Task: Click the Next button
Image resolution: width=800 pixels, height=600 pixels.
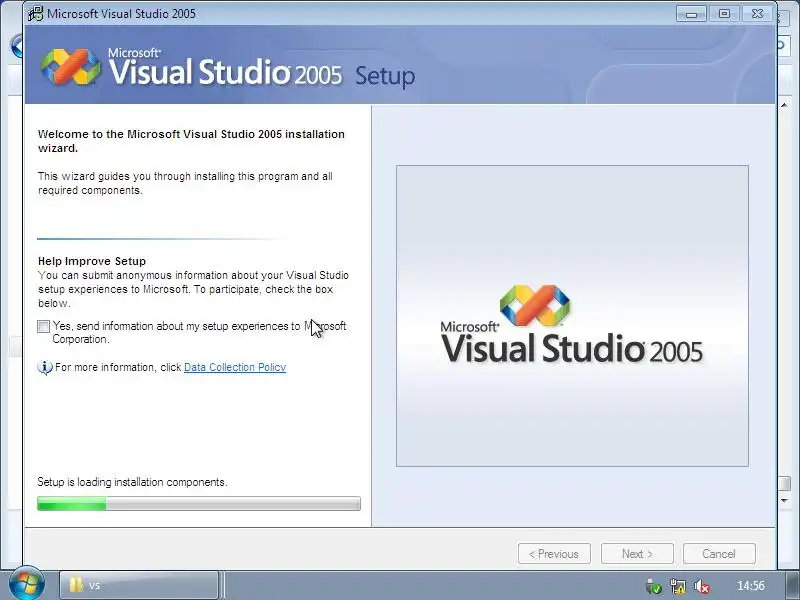Action: click(x=637, y=554)
